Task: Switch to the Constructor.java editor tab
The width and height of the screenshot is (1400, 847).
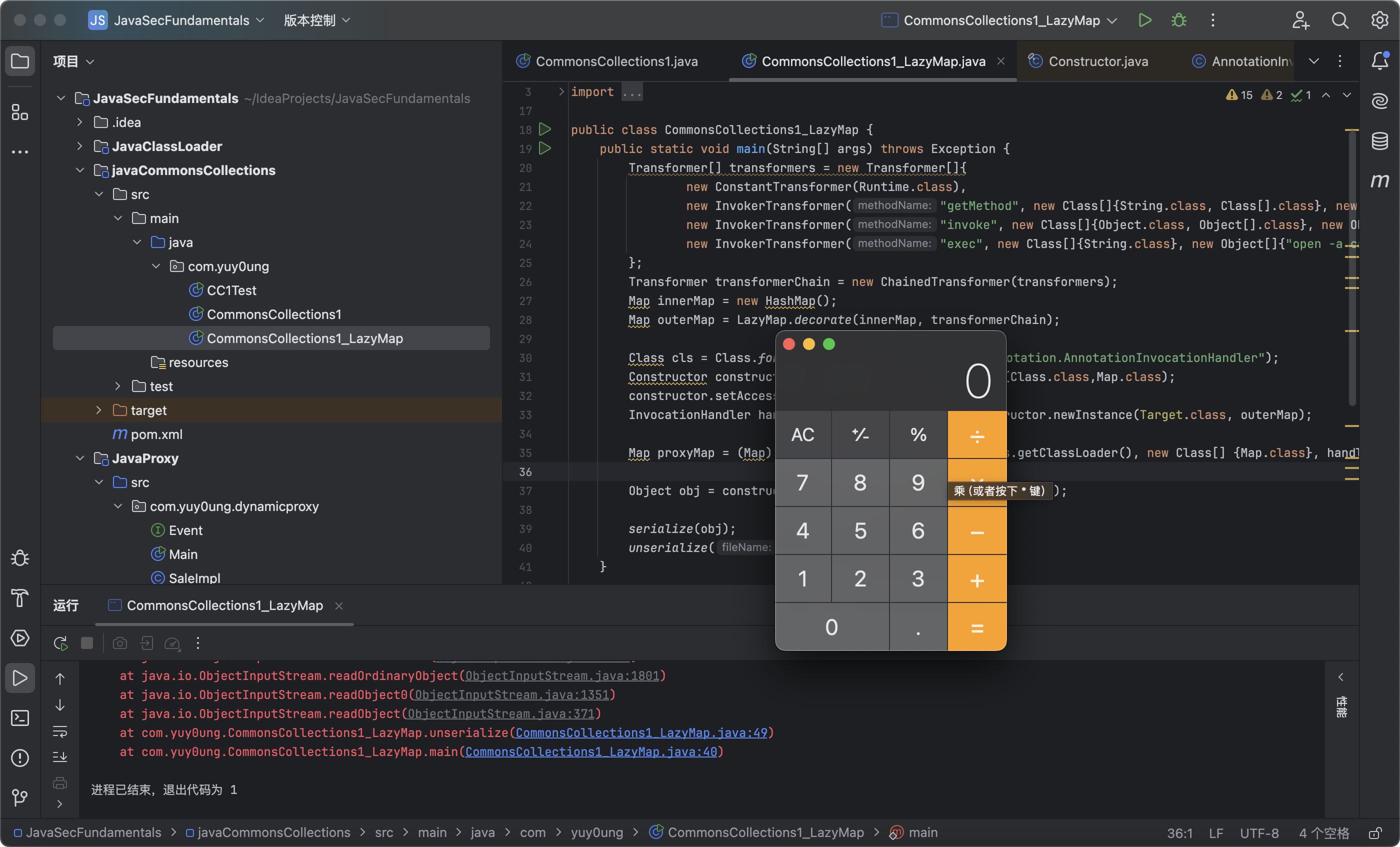Action: pyautogui.click(x=1097, y=61)
